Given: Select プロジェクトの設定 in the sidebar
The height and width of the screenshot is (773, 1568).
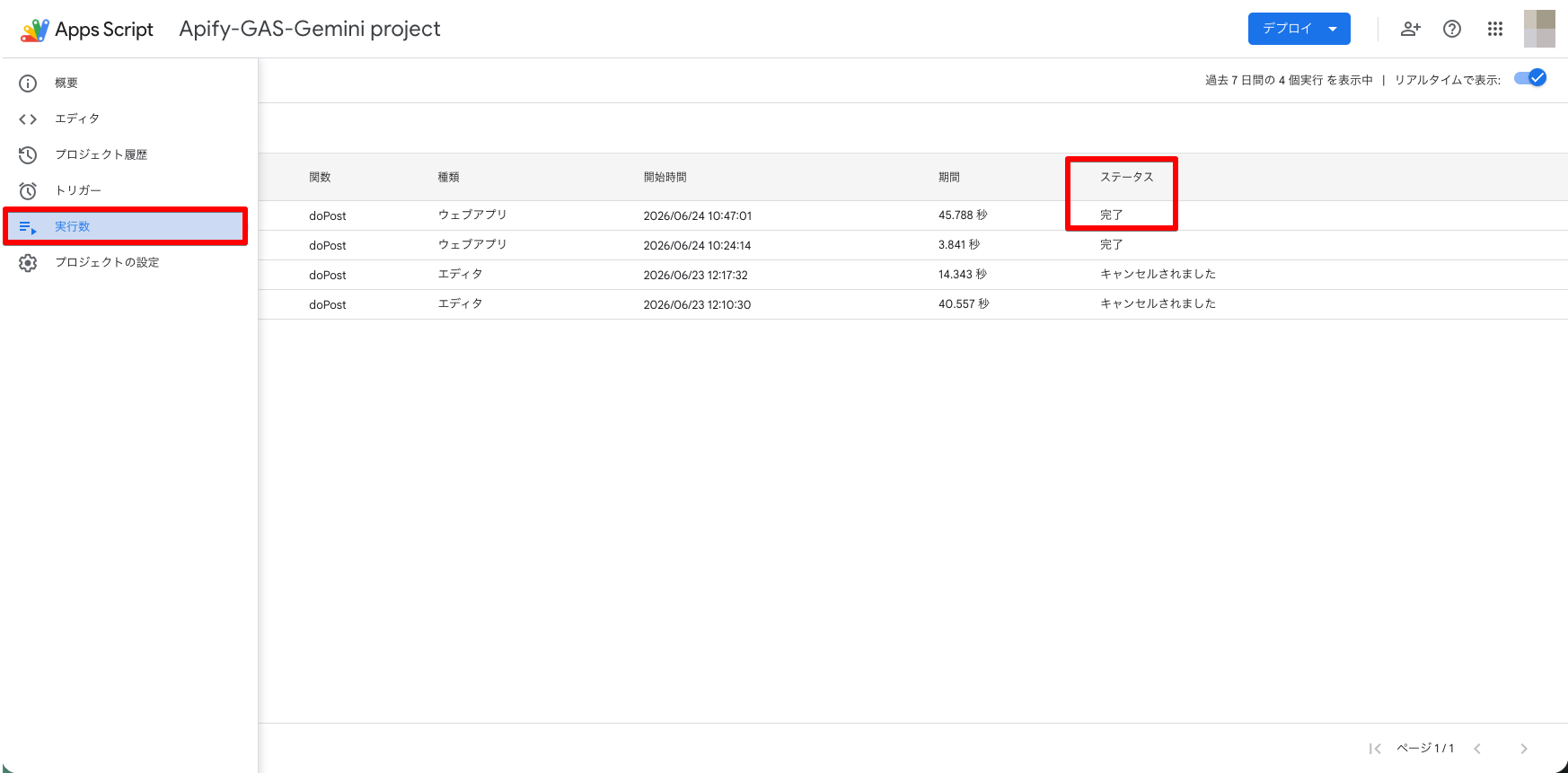Looking at the screenshot, I should point(107,262).
